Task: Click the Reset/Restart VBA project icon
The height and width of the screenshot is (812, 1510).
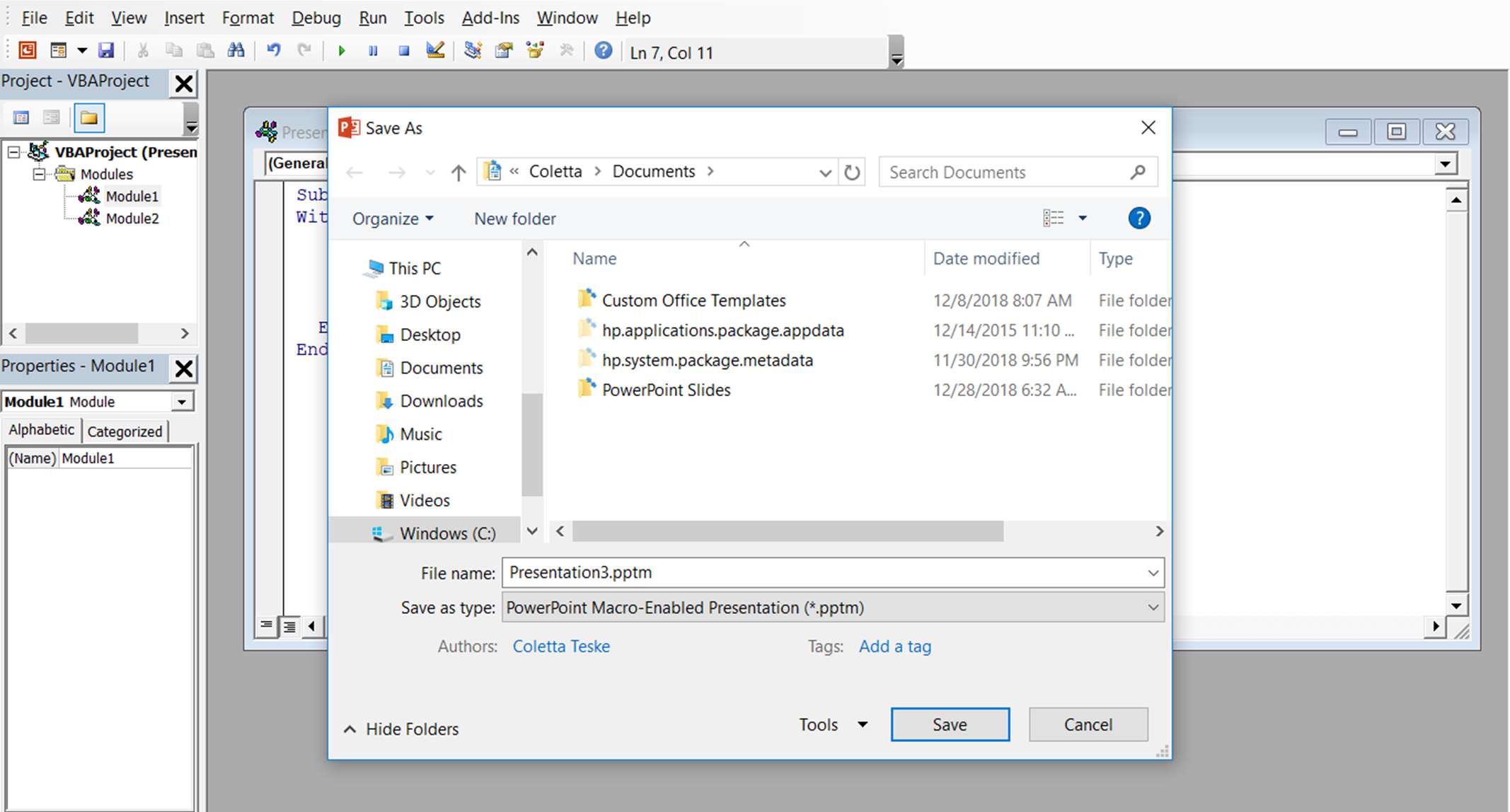Action: [404, 52]
